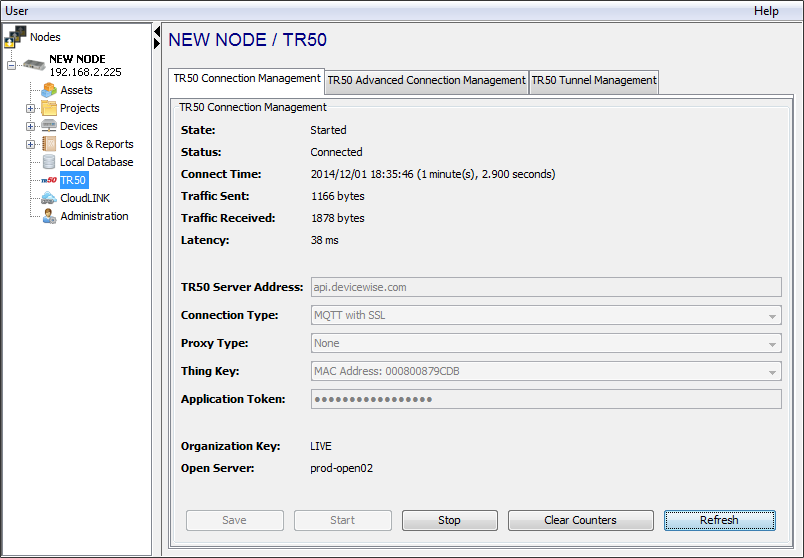
Task: Click the '1166 bytes' traffic sent value
Action: 337,196
